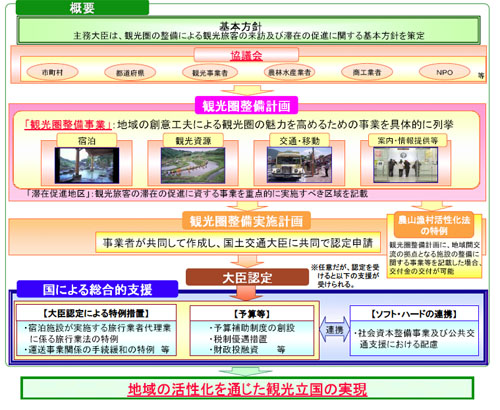Open the hot spring 宿泊 photo

pyautogui.click(x=87, y=165)
